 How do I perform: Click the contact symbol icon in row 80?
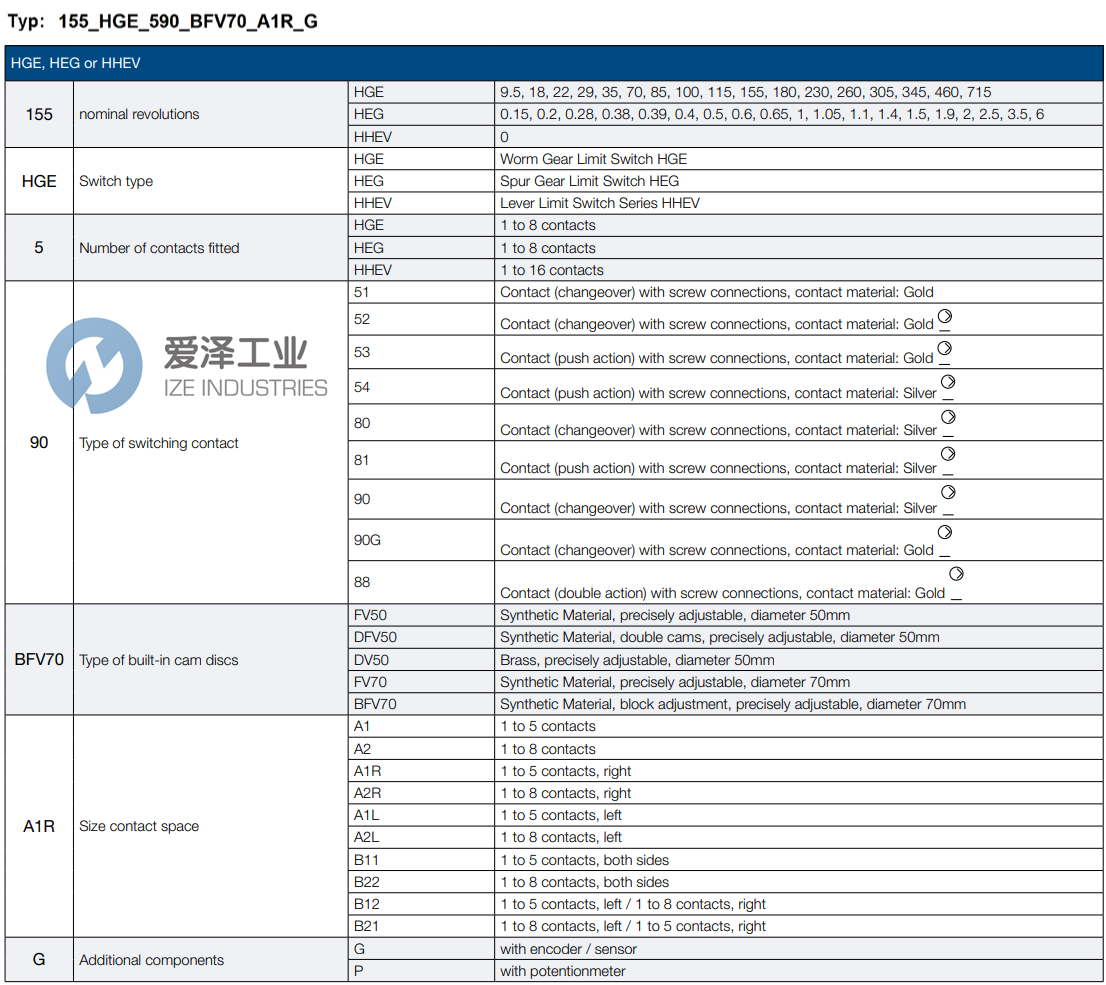pyautogui.click(x=948, y=418)
